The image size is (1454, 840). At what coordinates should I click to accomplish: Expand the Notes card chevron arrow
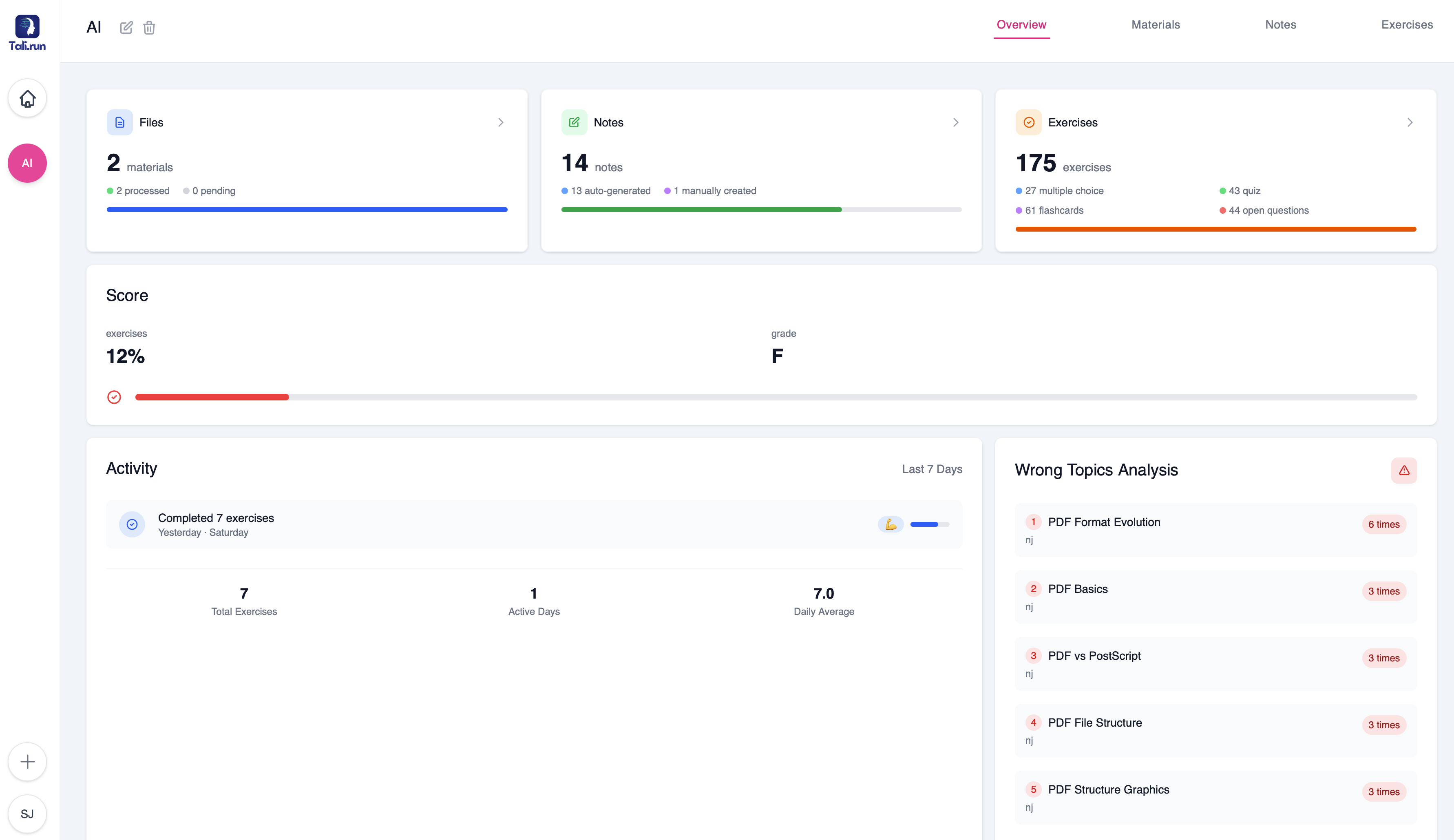tap(955, 122)
